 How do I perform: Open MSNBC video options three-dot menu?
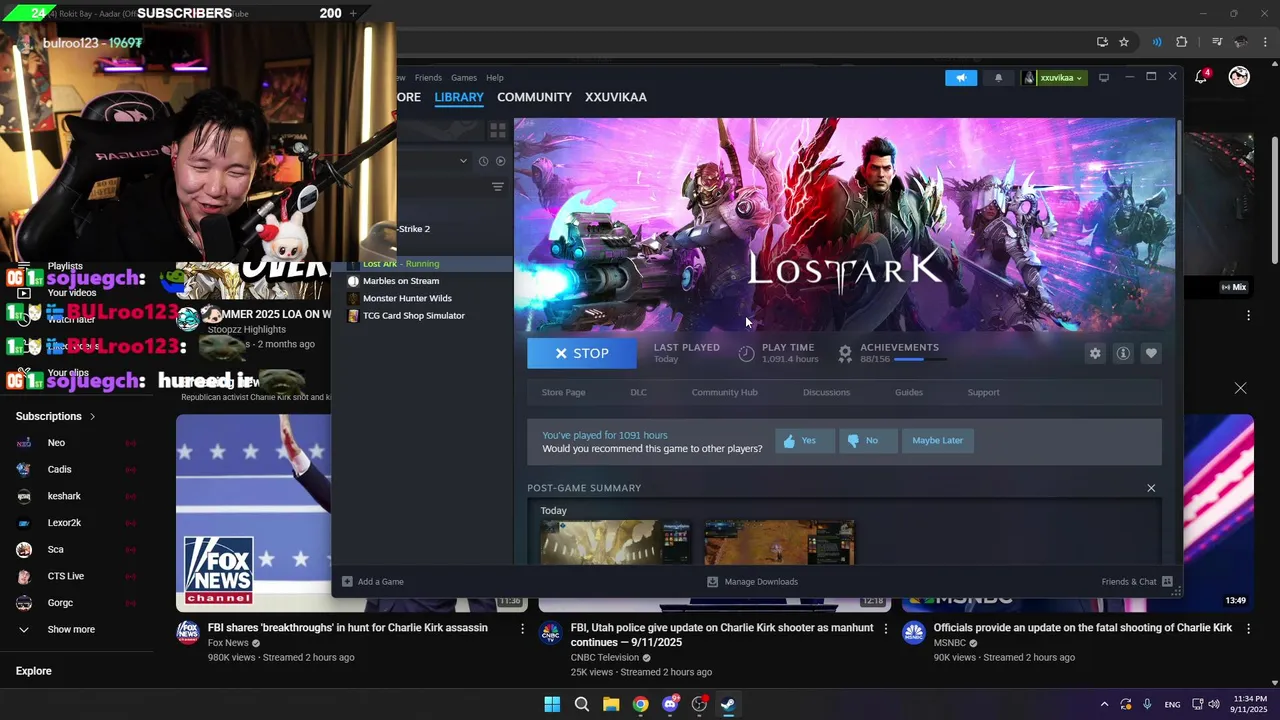[x=1248, y=628]
